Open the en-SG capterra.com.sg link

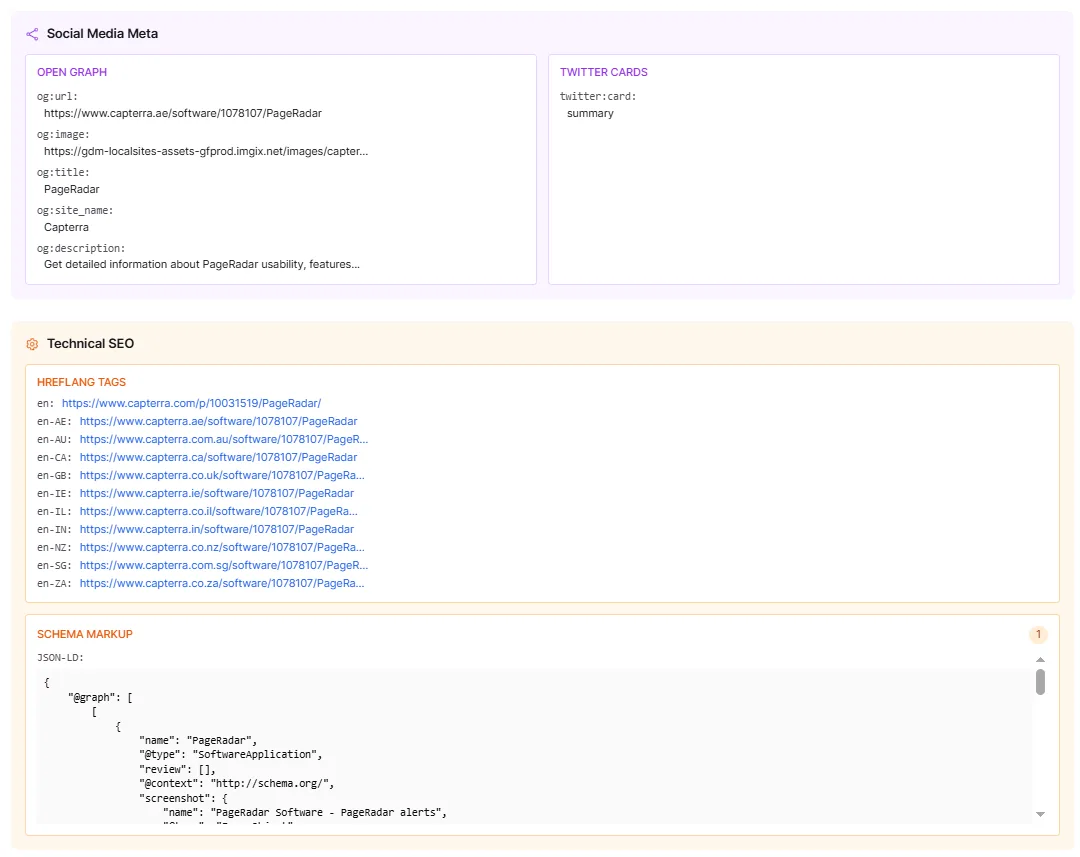(x=224, y=564)
